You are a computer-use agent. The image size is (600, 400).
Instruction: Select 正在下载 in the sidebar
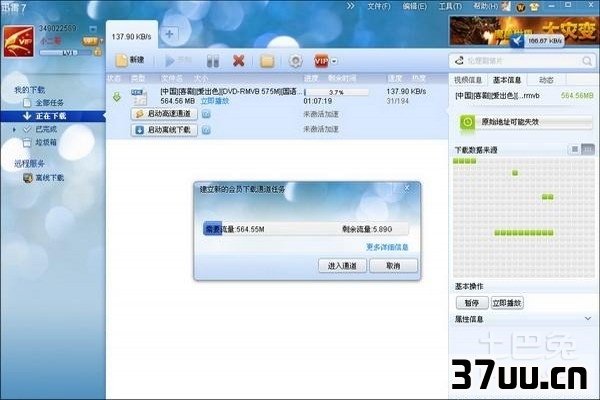[x=53, y=116]
